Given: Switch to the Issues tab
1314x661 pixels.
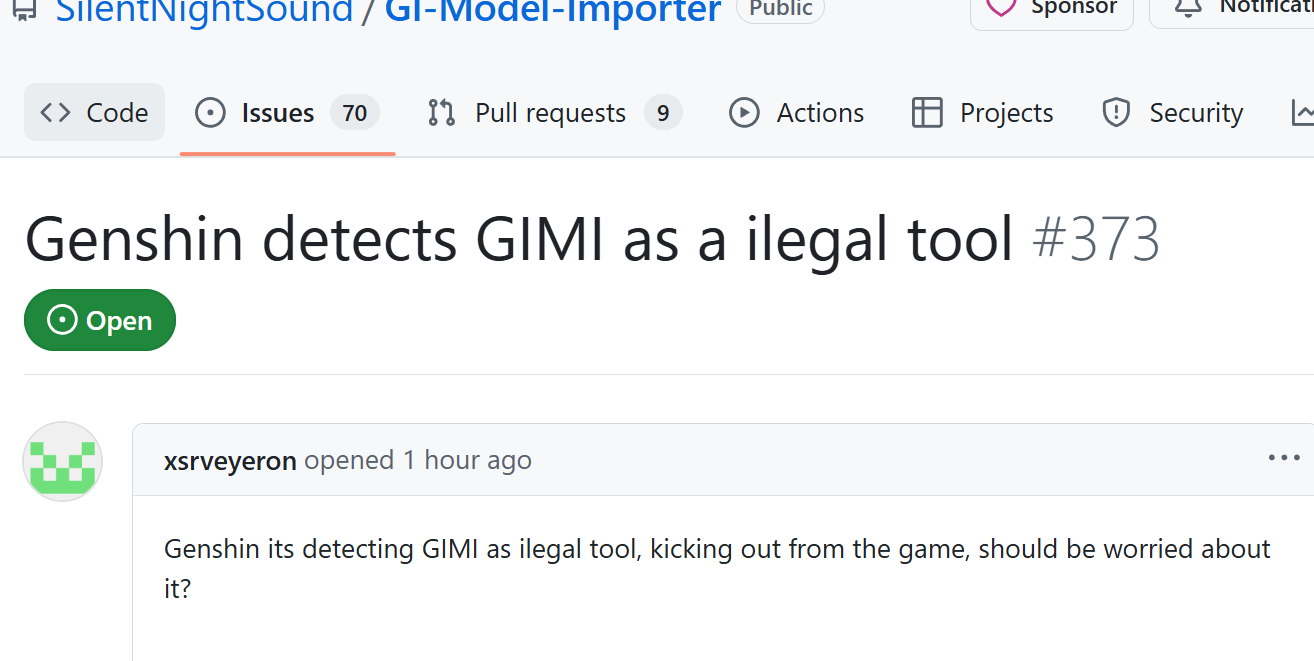Looking at the screenshot, I should pos(287,113).
